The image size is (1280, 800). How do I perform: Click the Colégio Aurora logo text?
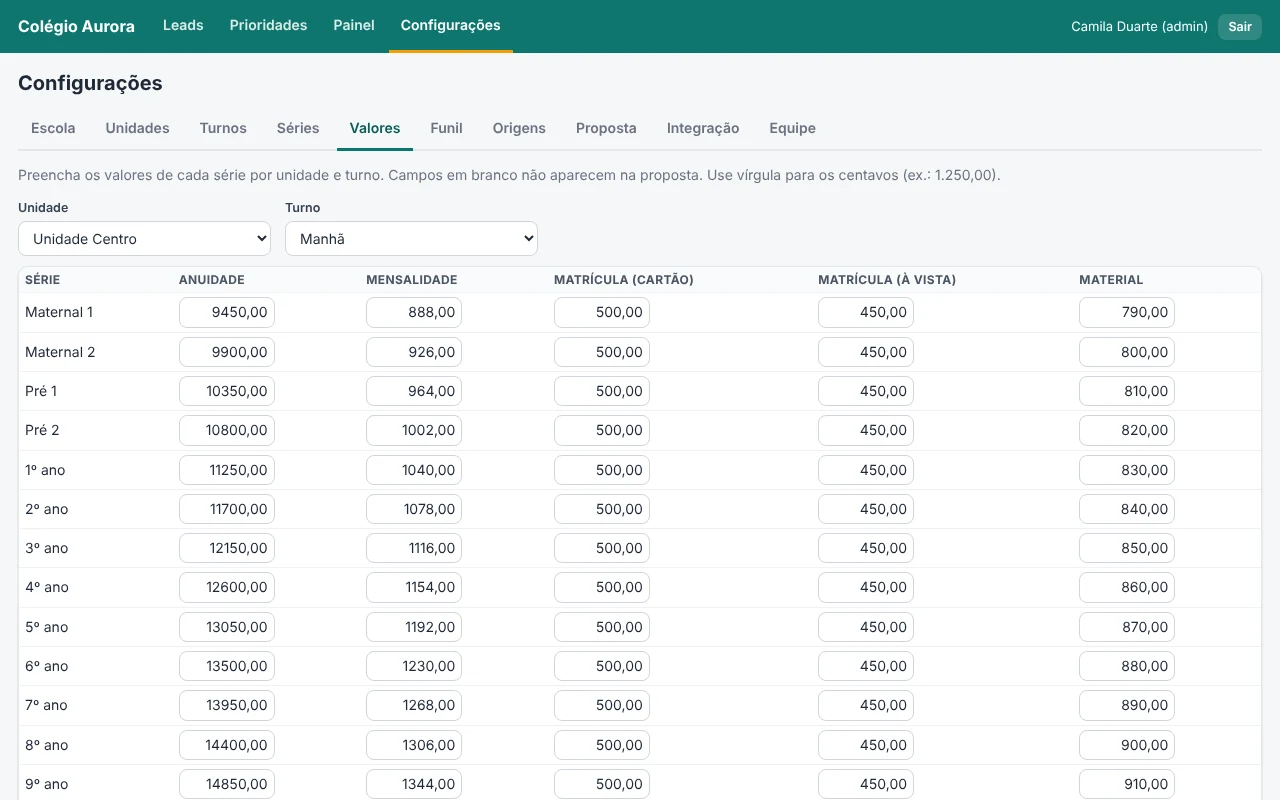[x=76, y=26]
